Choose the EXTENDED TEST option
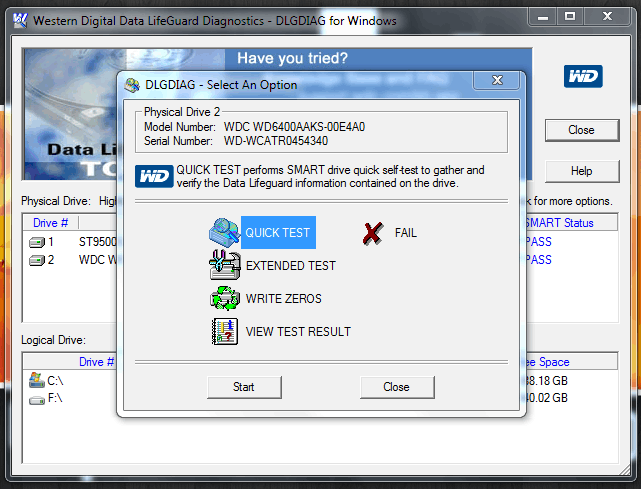The height and width of the screenshot is (489, 641). [290, 266]
